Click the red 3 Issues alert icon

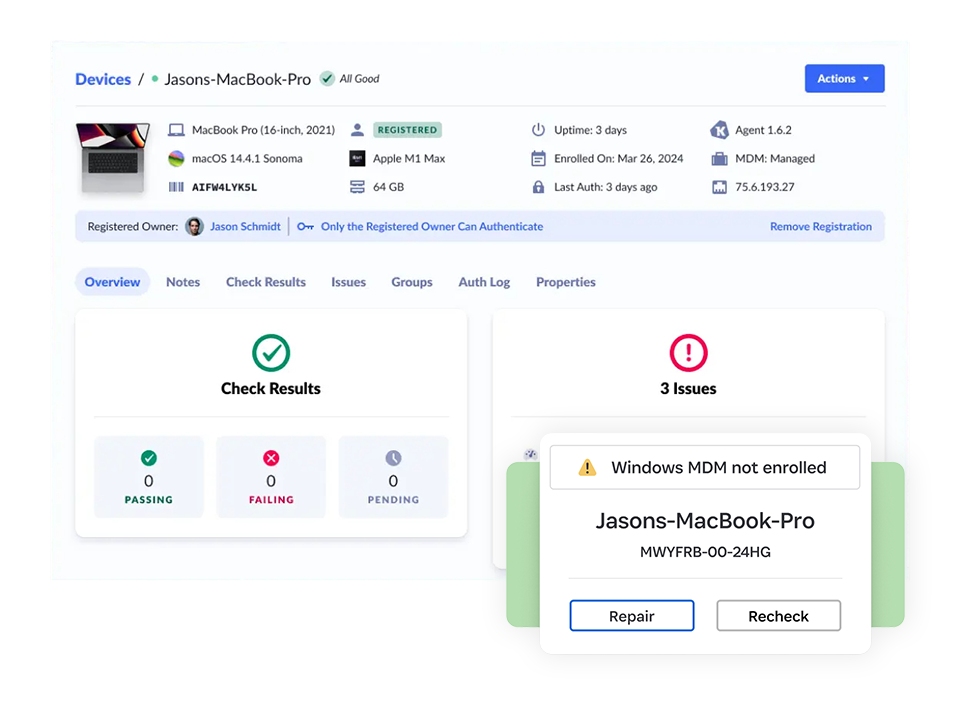(x=688, y=352)
